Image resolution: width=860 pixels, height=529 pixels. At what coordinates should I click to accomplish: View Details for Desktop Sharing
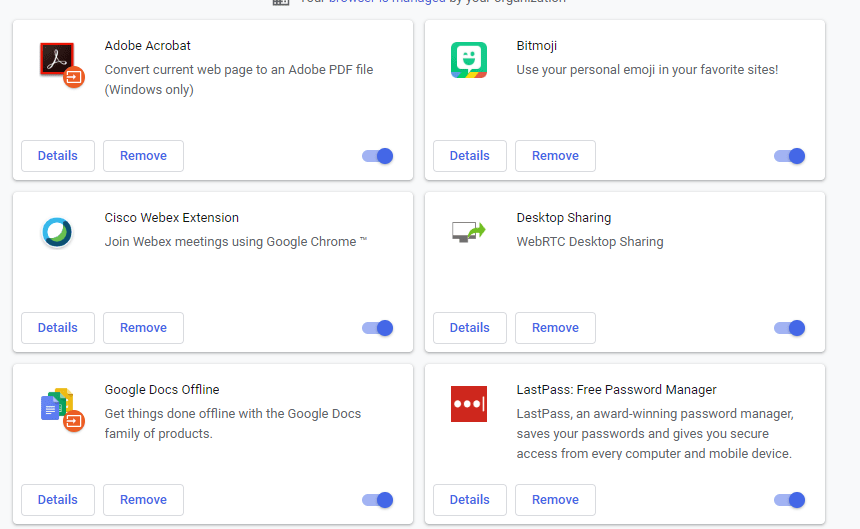point(469,328)
